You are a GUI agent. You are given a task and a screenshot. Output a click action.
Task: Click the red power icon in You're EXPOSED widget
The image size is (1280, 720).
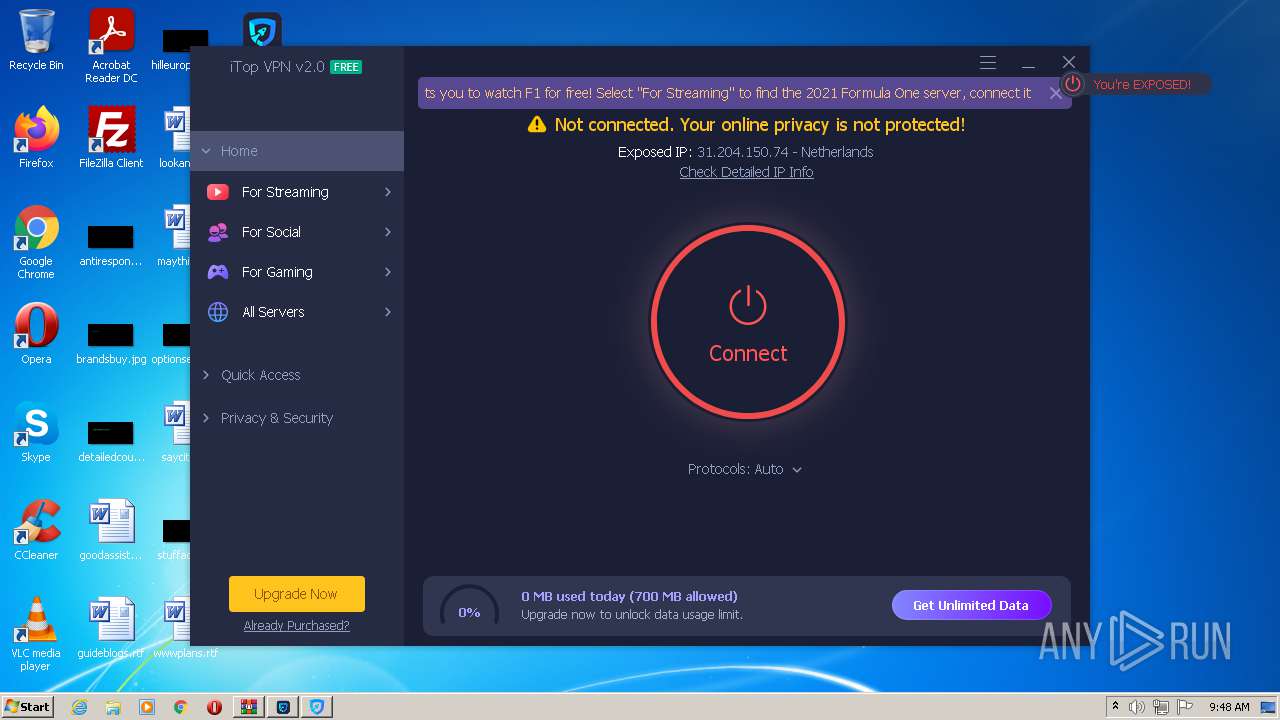coord(1073,84)
